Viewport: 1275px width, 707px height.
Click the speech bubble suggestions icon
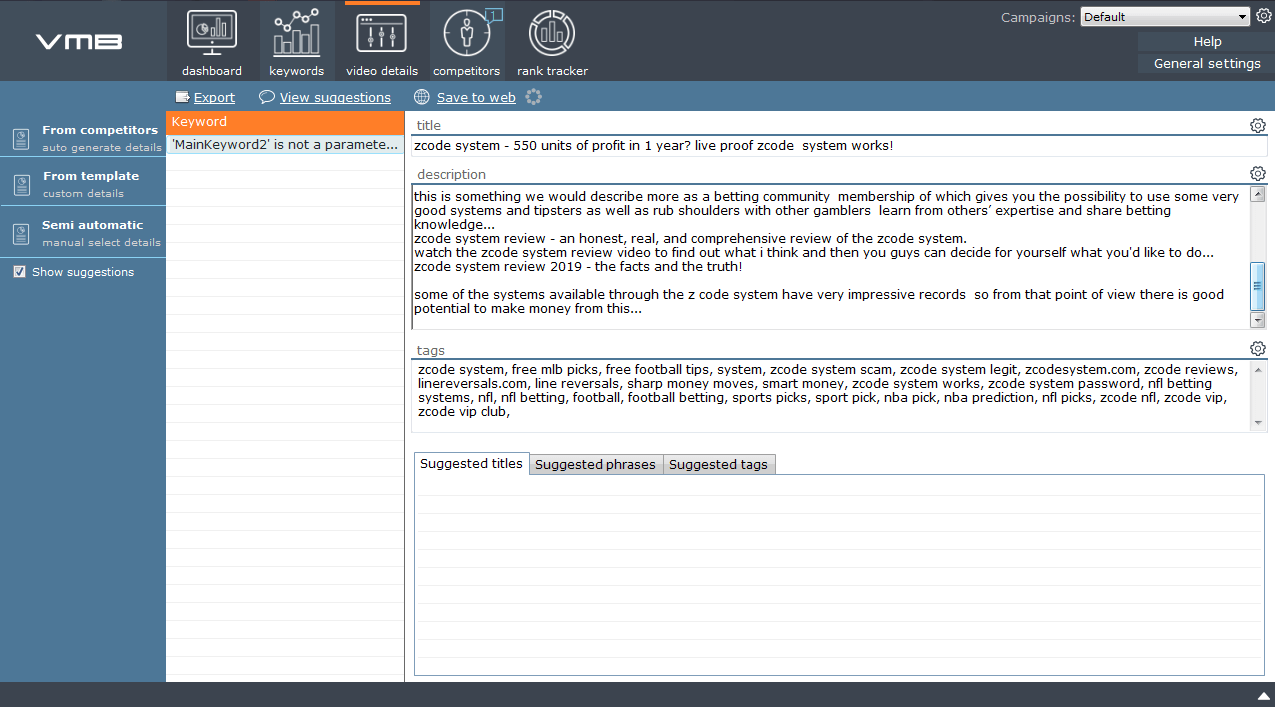[x=267, y=97]
